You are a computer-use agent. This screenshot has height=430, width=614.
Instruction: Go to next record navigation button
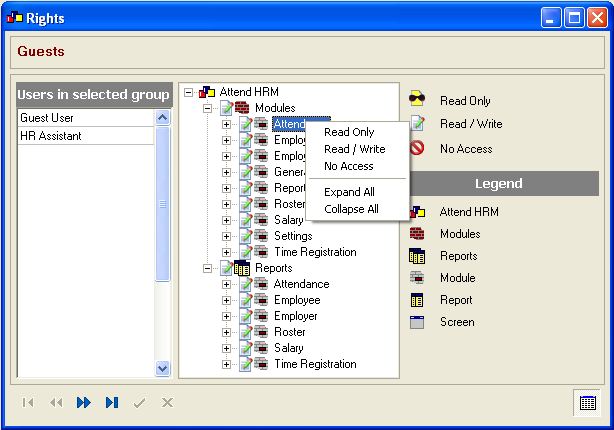pyautogui.click(x=84, y=403)
